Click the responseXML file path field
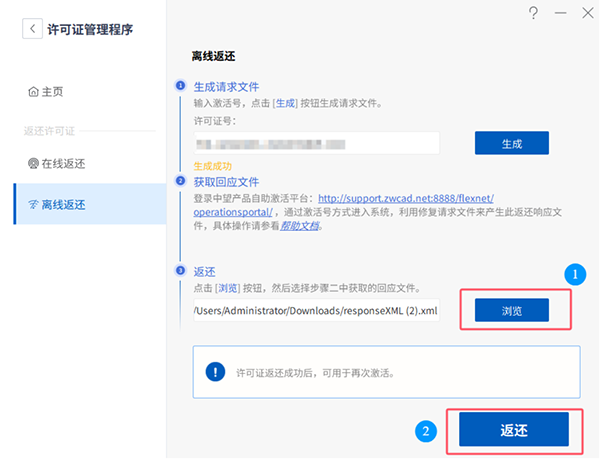Viewport: 600px width, 462px height. pyautogui.click(x=316, y=310)
